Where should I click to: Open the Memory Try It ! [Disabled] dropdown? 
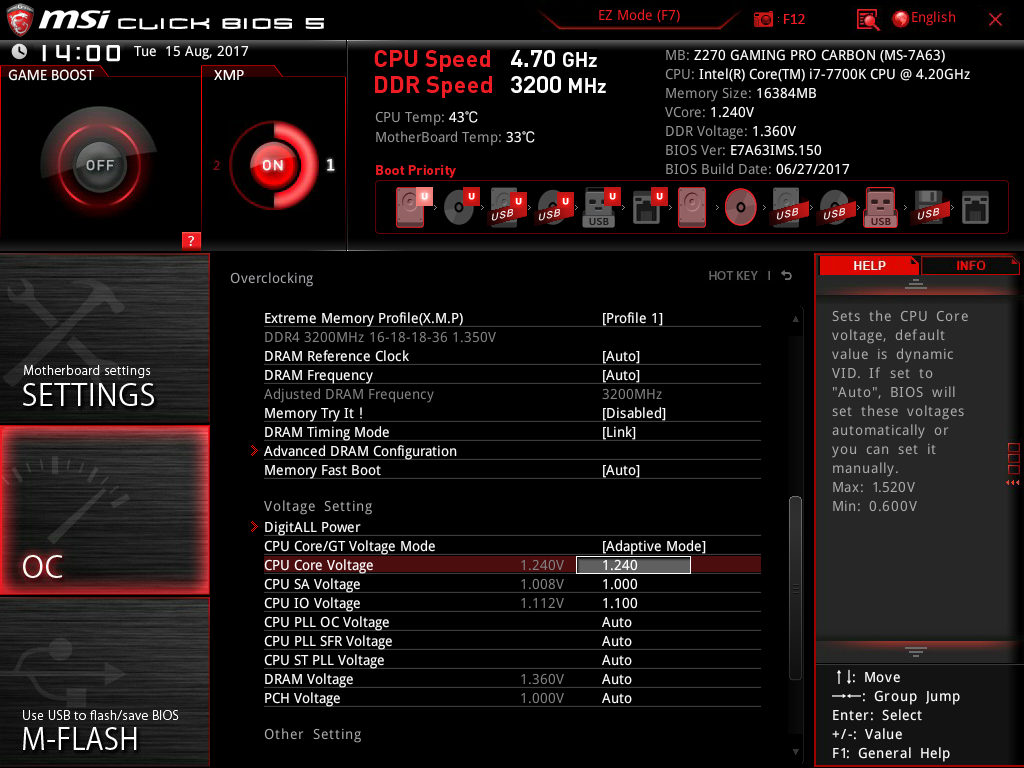[x=633, y=413]
